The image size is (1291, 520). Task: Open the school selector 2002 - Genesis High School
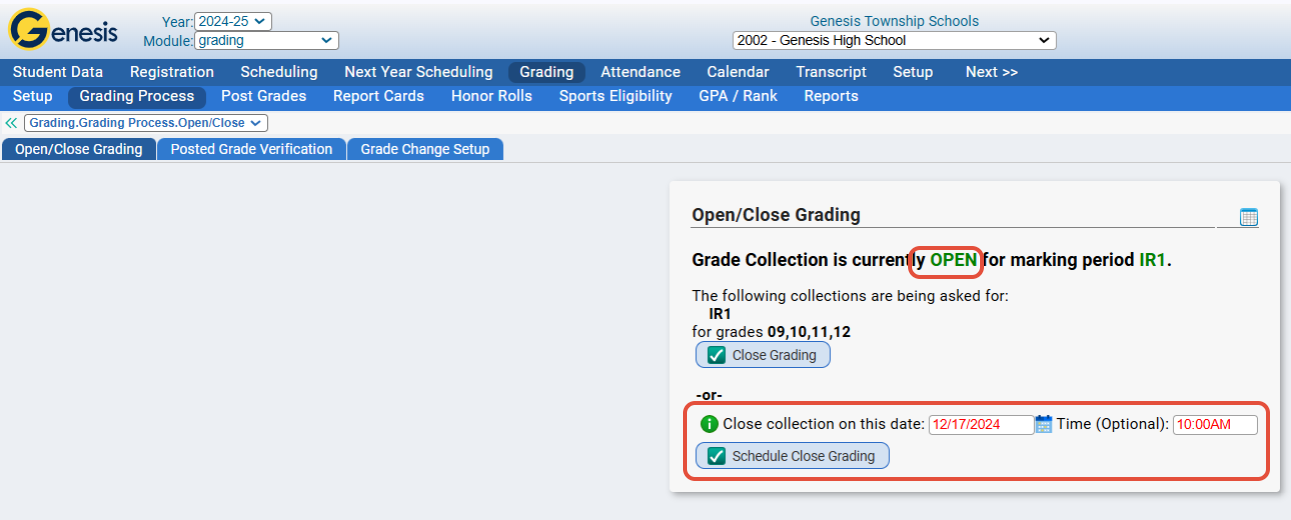tap(894, 41)
